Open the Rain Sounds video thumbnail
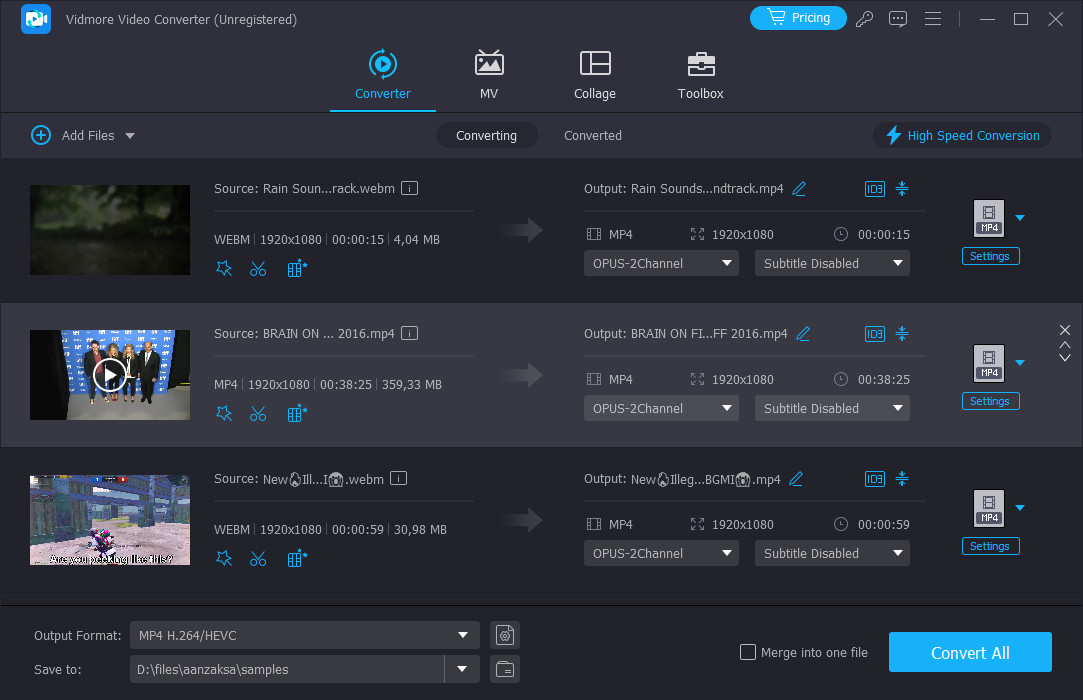The image size is (1083, 700). coord(110,229)
